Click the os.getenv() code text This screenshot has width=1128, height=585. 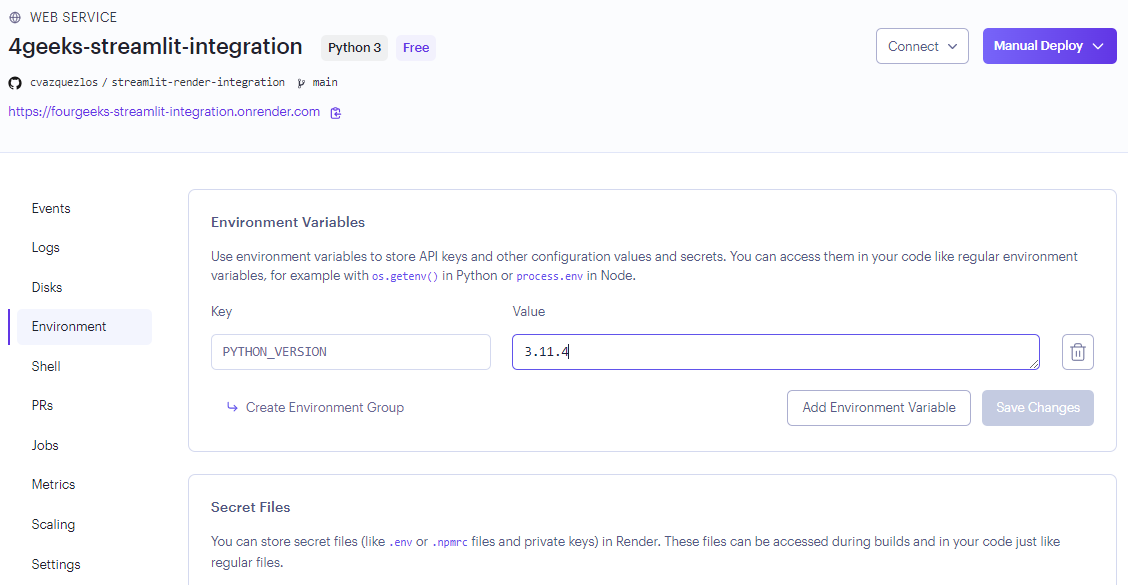(x=405, y=276)
